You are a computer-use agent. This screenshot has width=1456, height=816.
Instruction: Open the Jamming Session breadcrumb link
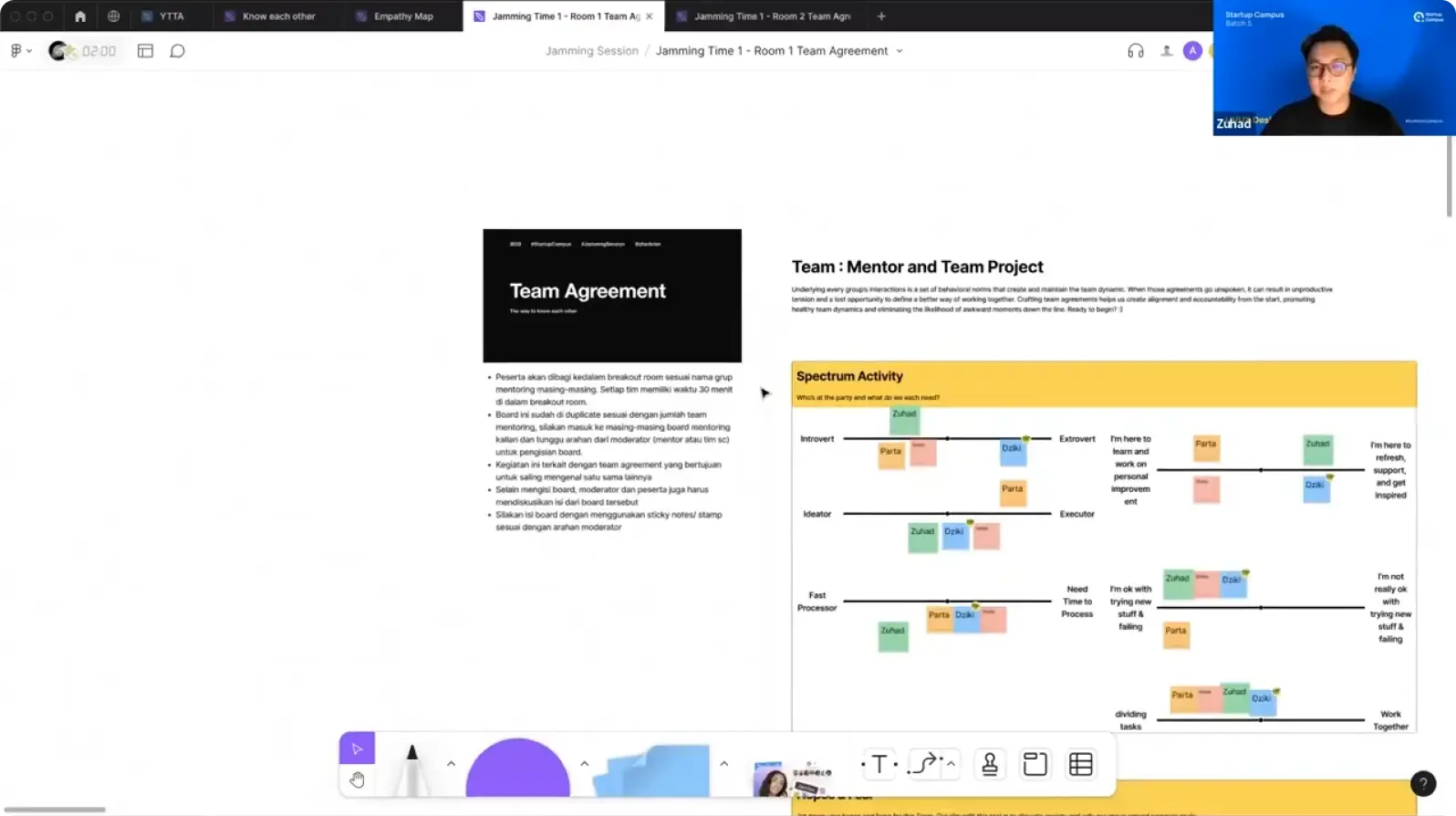pyautogui.click(x=591, y=51)
